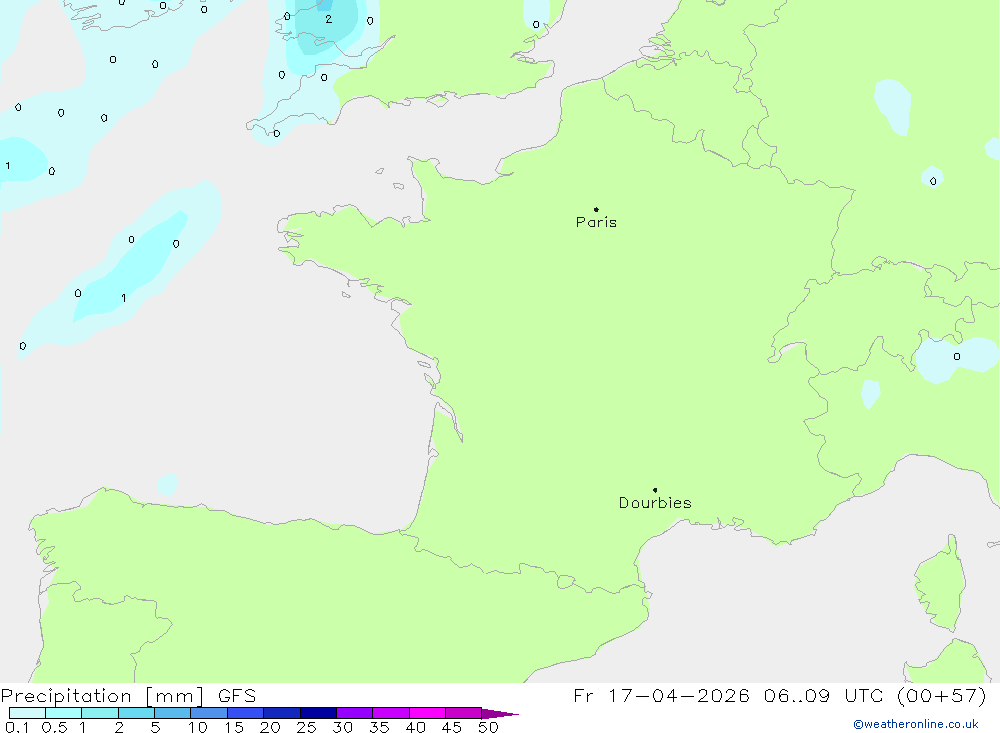The image size is (1000, 733).
Task: Click the map precipitation value '2' over Wales
Action: click(x=328, y=19)
